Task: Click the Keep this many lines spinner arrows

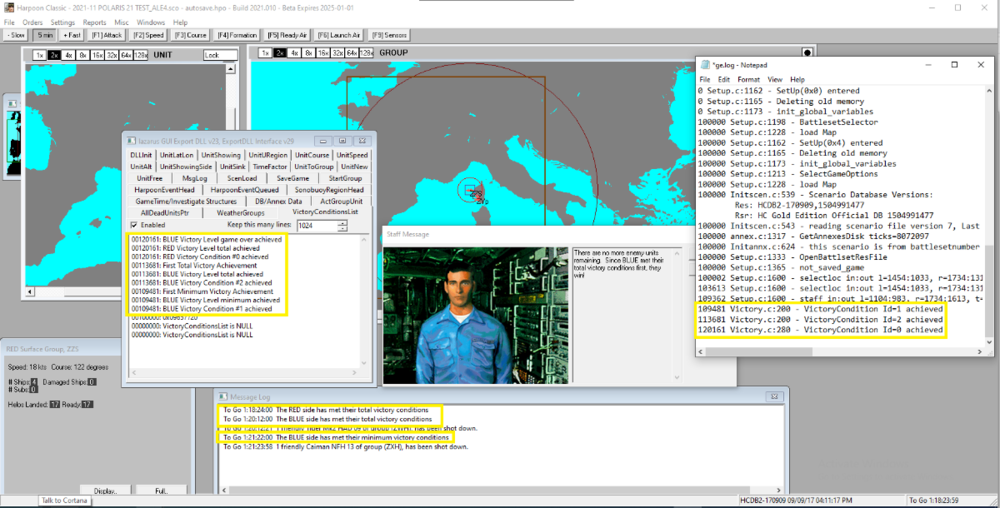Action: click(343, 225)
